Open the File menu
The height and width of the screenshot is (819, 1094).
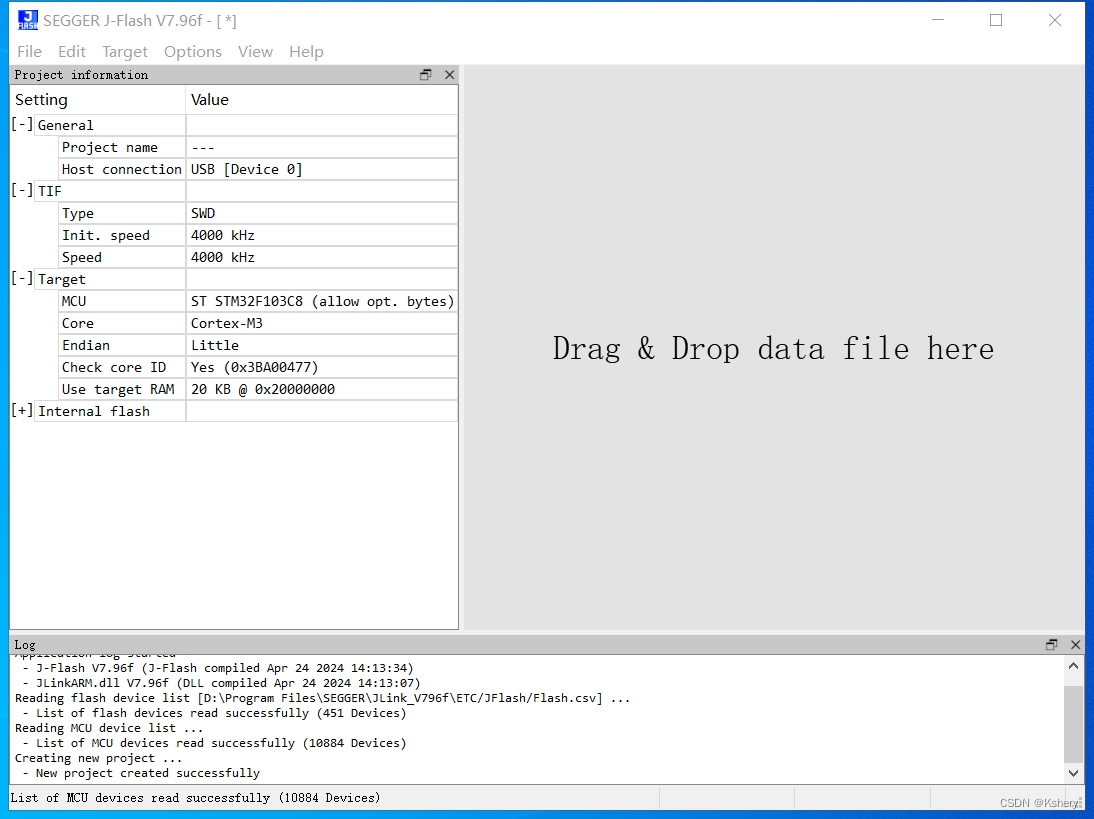(29, 52)
